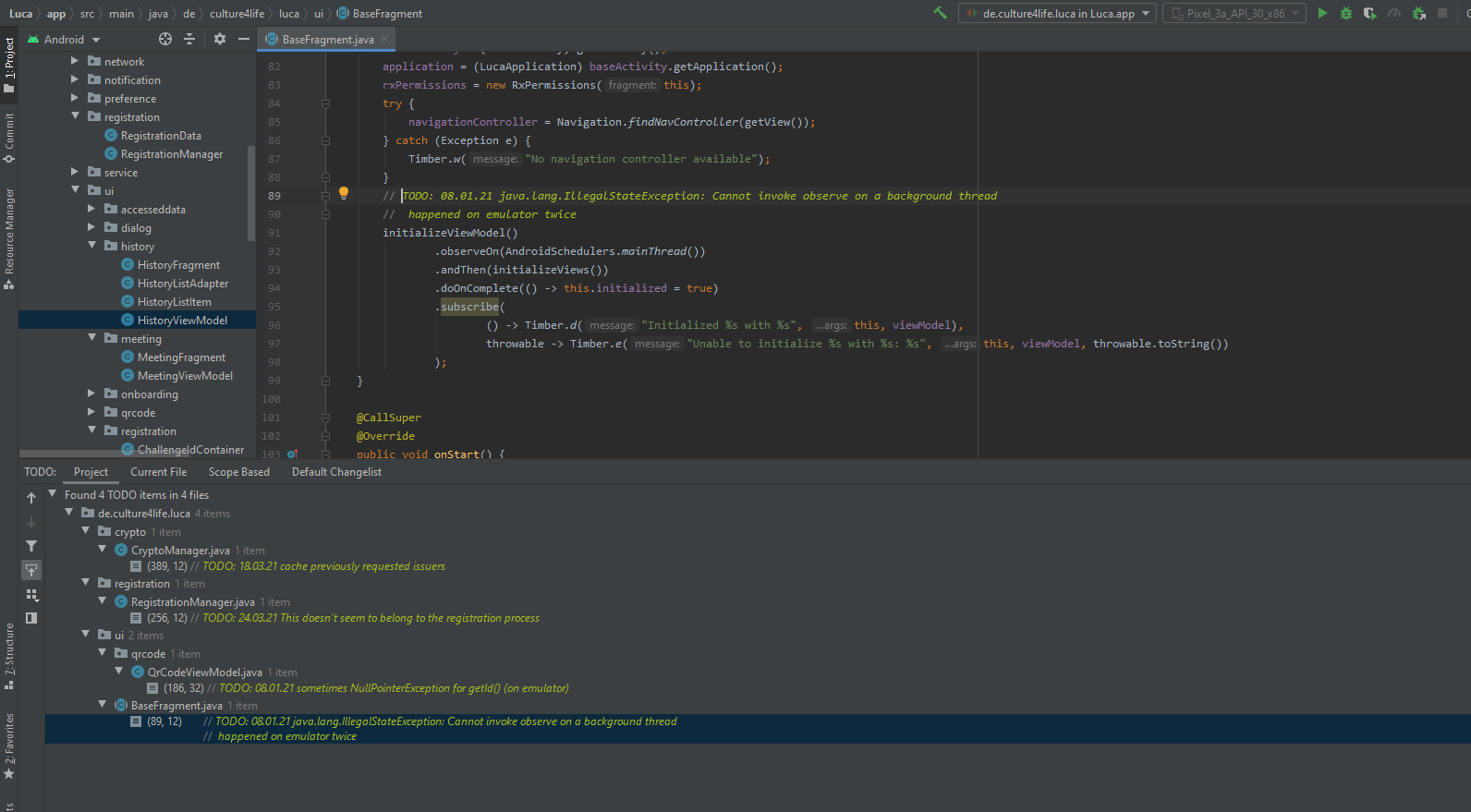The width and height of the screenshot is (1471, 812).
Task: Open project panel gear options
Action: (219, 39)
